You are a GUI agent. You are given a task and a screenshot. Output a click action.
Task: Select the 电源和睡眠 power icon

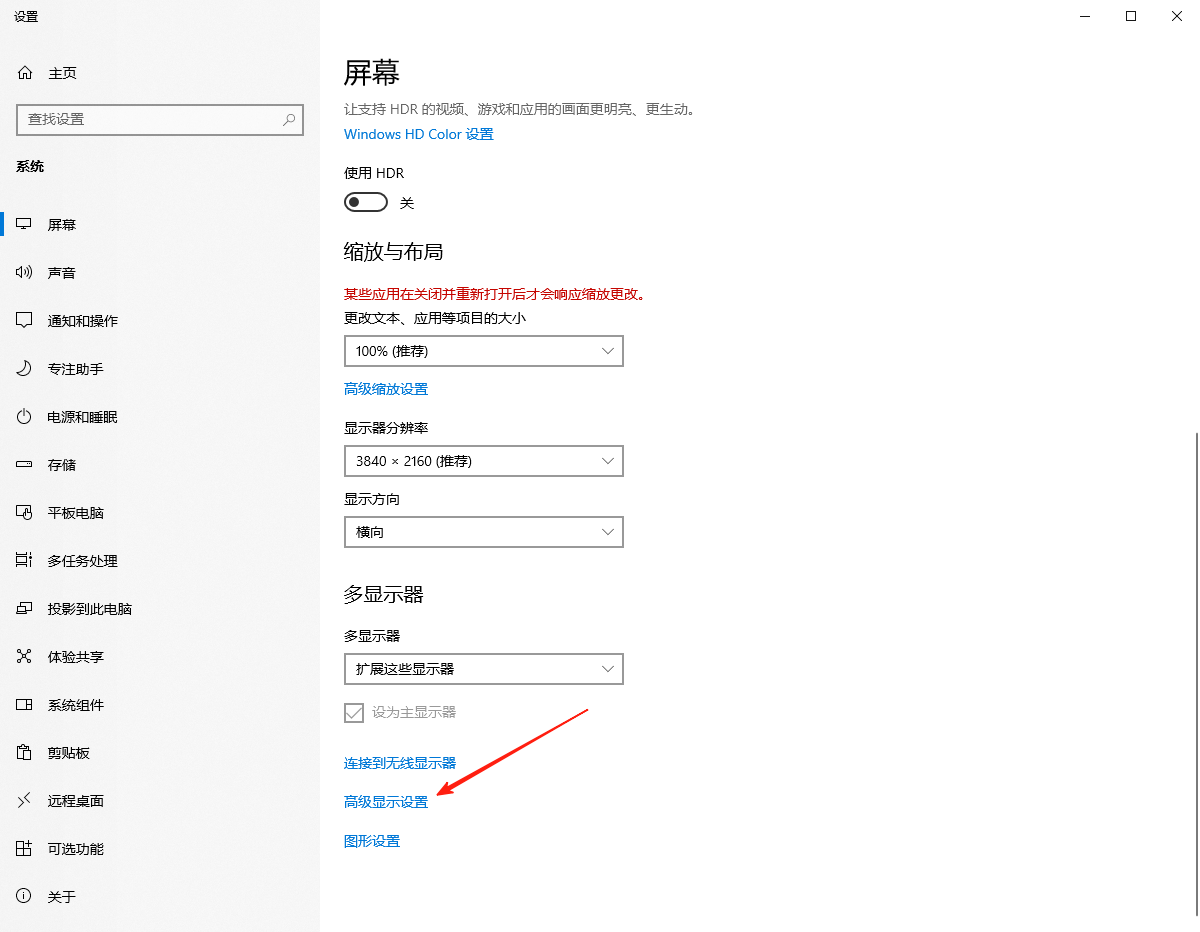pyautogui.click(x=25, y=417)
